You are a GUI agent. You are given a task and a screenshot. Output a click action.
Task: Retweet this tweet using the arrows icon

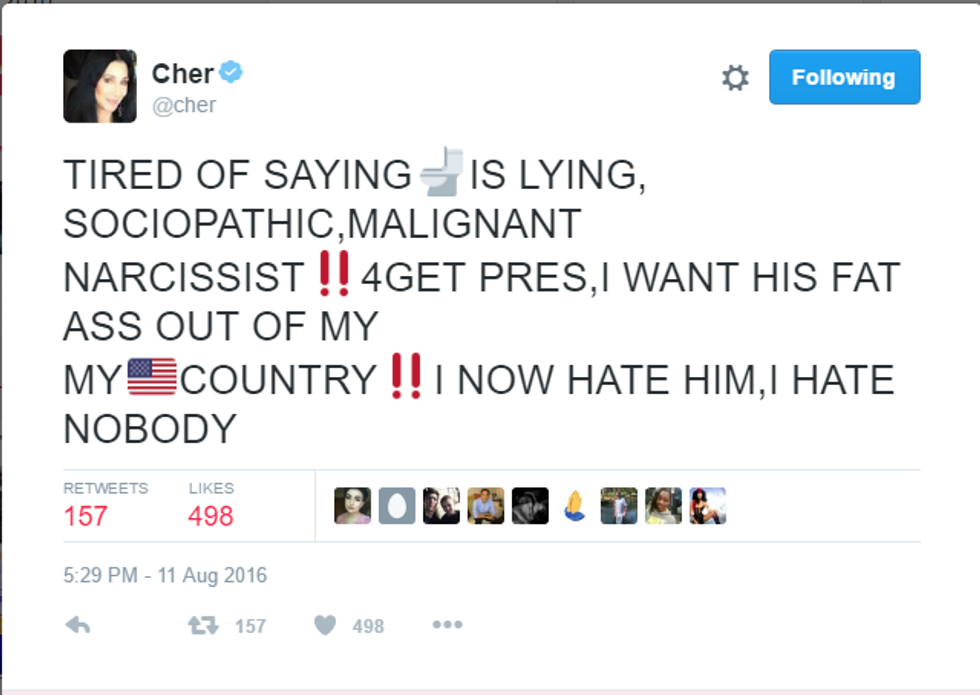coord(204,625)
